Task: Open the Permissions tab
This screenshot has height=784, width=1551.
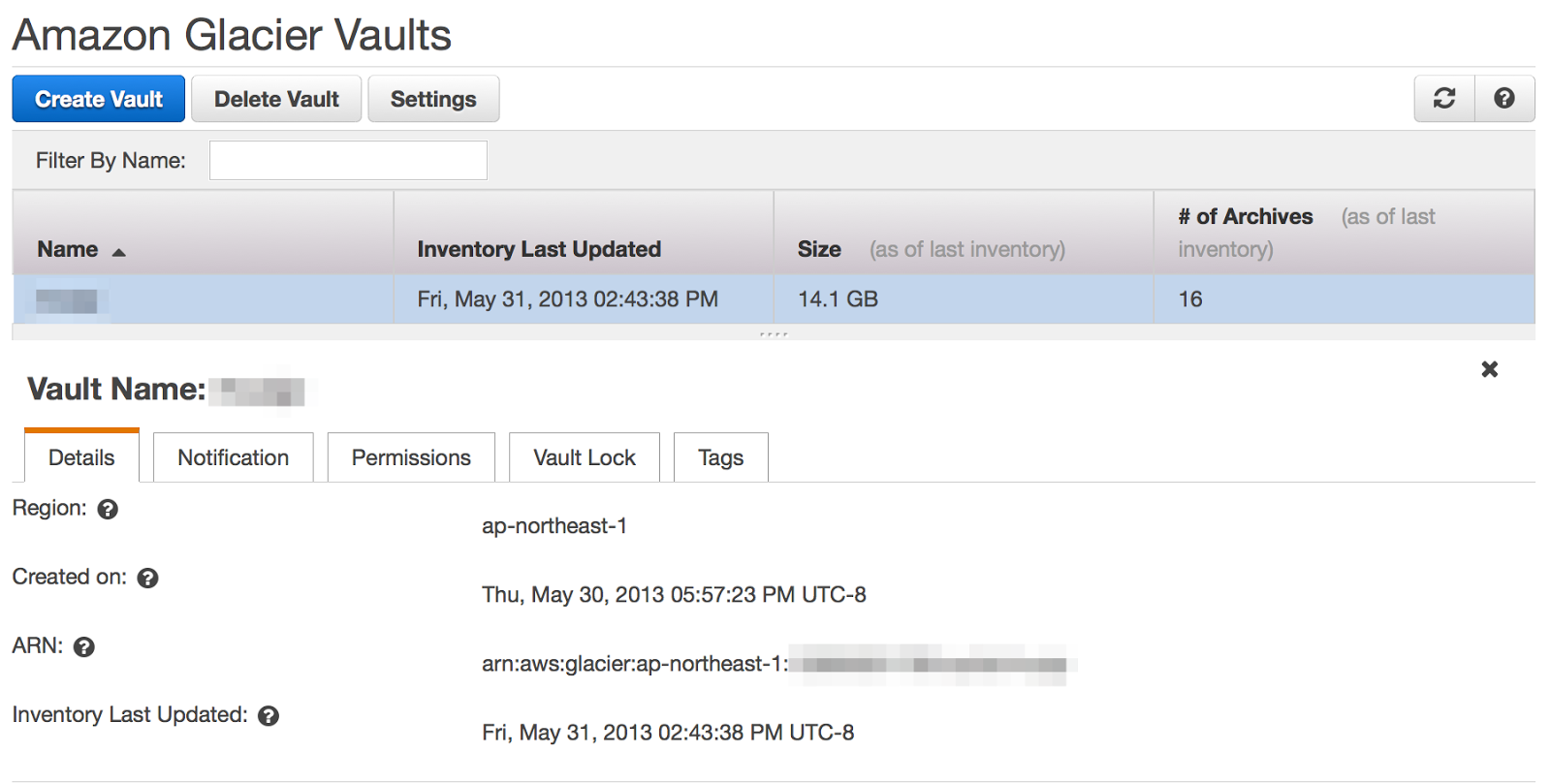Action: tap(411, 457)
